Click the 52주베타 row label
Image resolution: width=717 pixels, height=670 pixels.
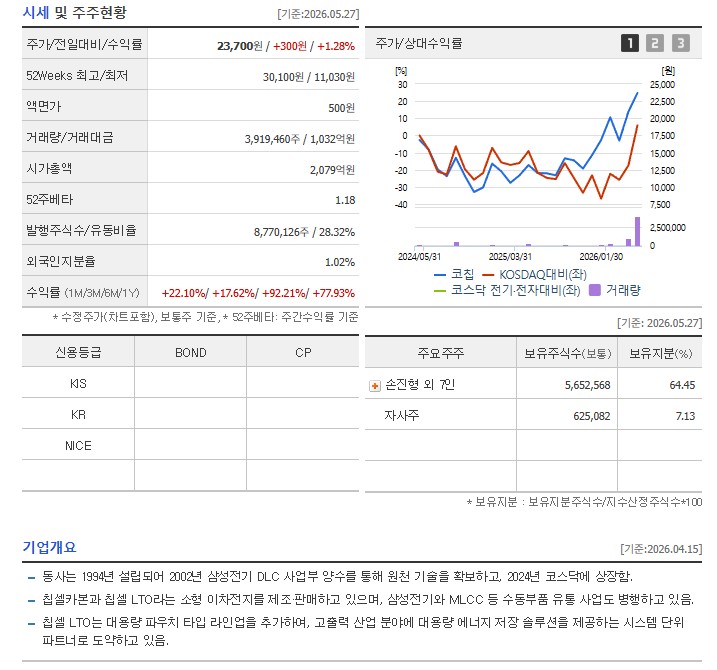(x=49, y=199)
